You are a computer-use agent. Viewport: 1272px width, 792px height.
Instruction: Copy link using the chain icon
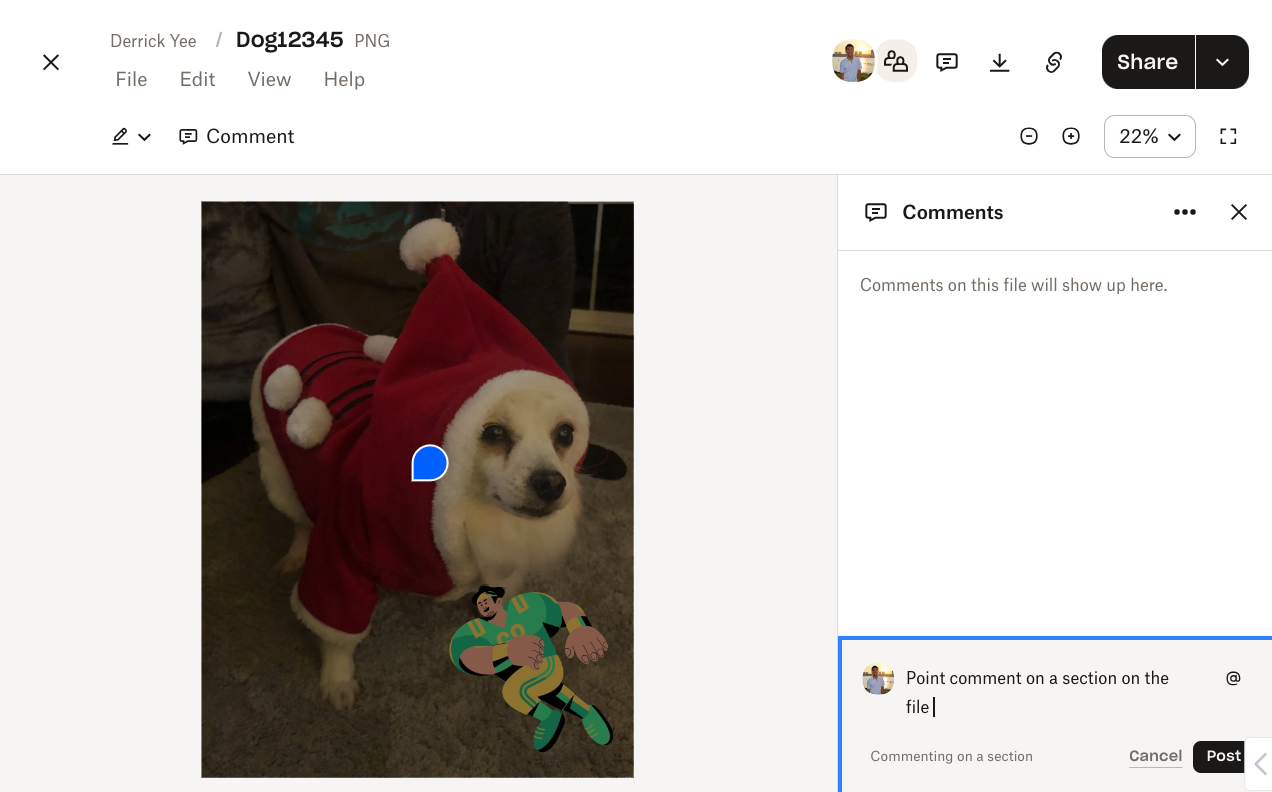coord(1053,63)
